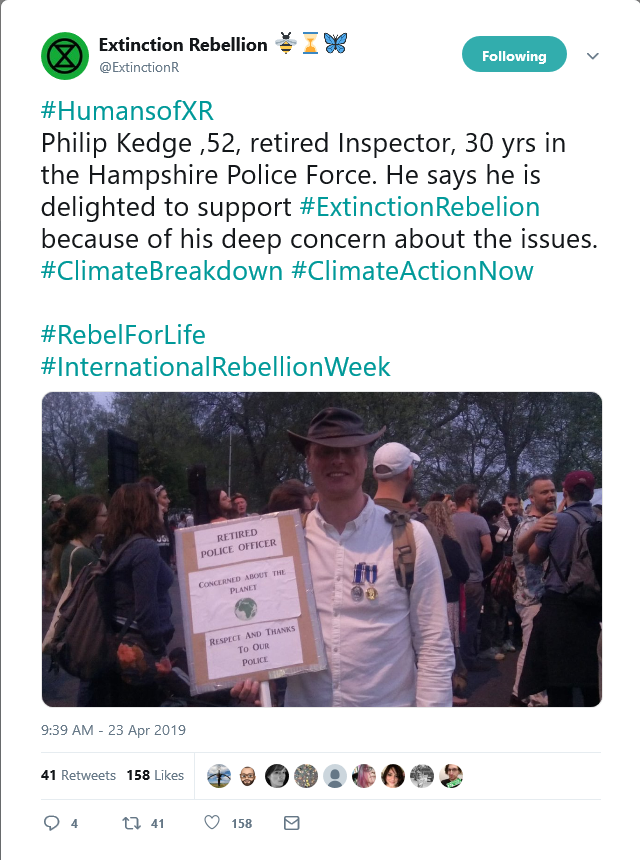Click the Extinction Rebellion profile avatar
The height and width of the screenshot is (860, 640).
click(65, 56)
